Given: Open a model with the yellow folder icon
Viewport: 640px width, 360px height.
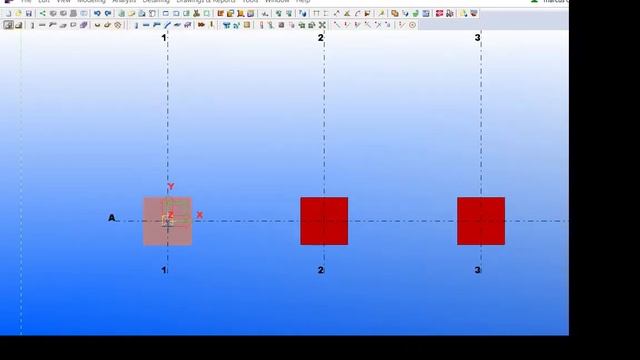Looking at the screenshot, I should tap(18, 13).
